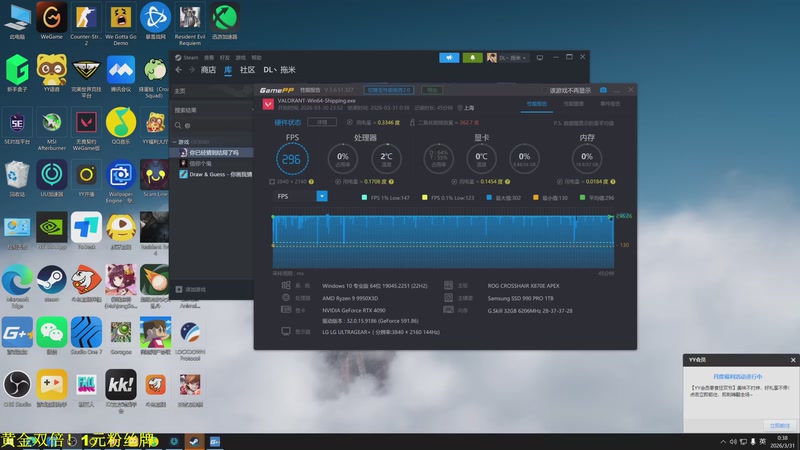
Task: Click Steam announcements megaphone button
Action: coord(449,58)
